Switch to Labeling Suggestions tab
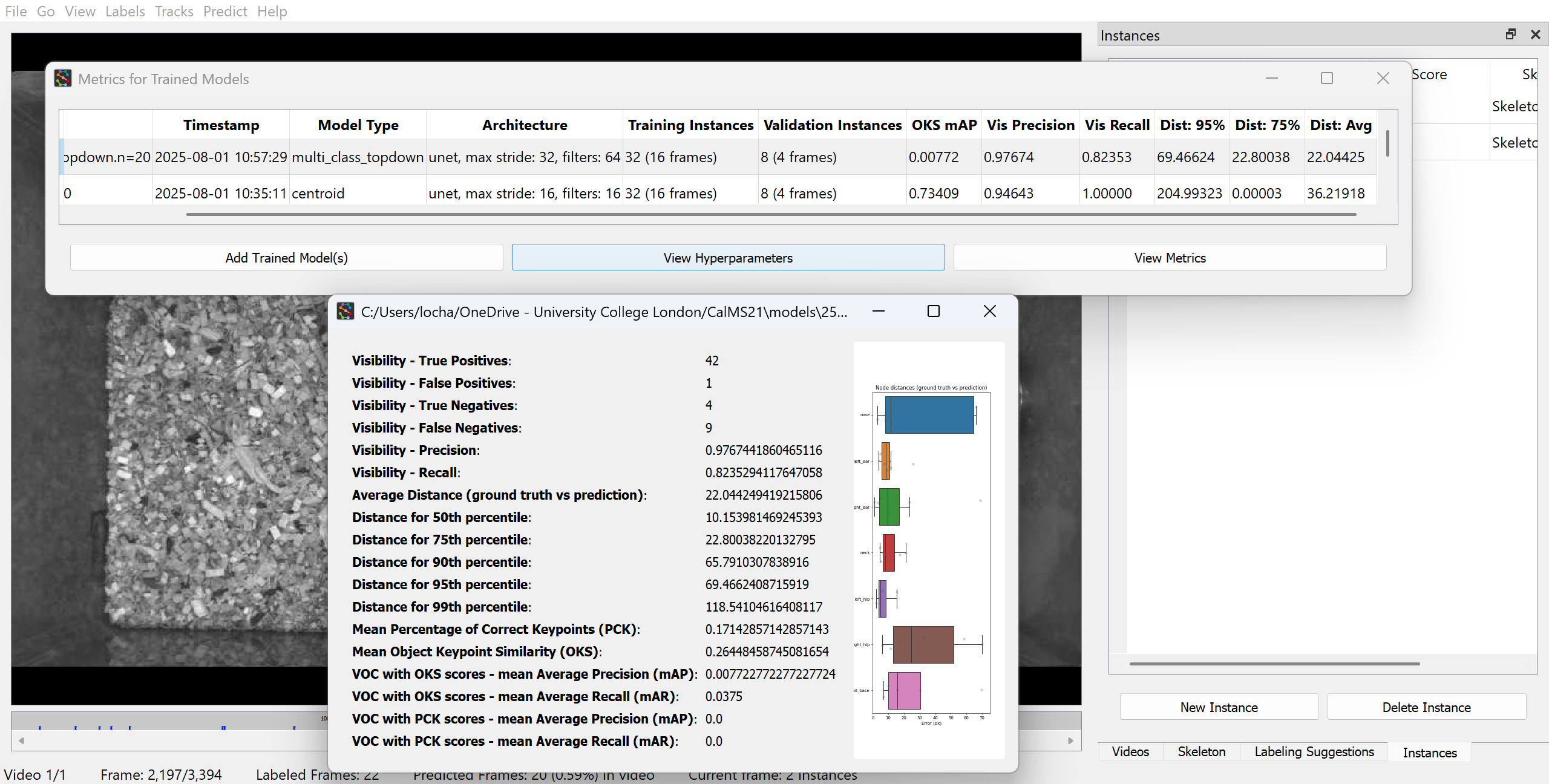Viewport: 1549px width, 784px height. coord(1314,752)
